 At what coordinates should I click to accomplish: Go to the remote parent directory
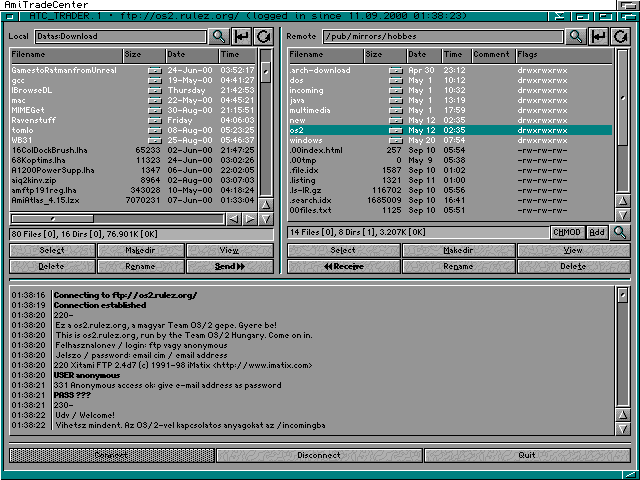[x=599, y=36]
